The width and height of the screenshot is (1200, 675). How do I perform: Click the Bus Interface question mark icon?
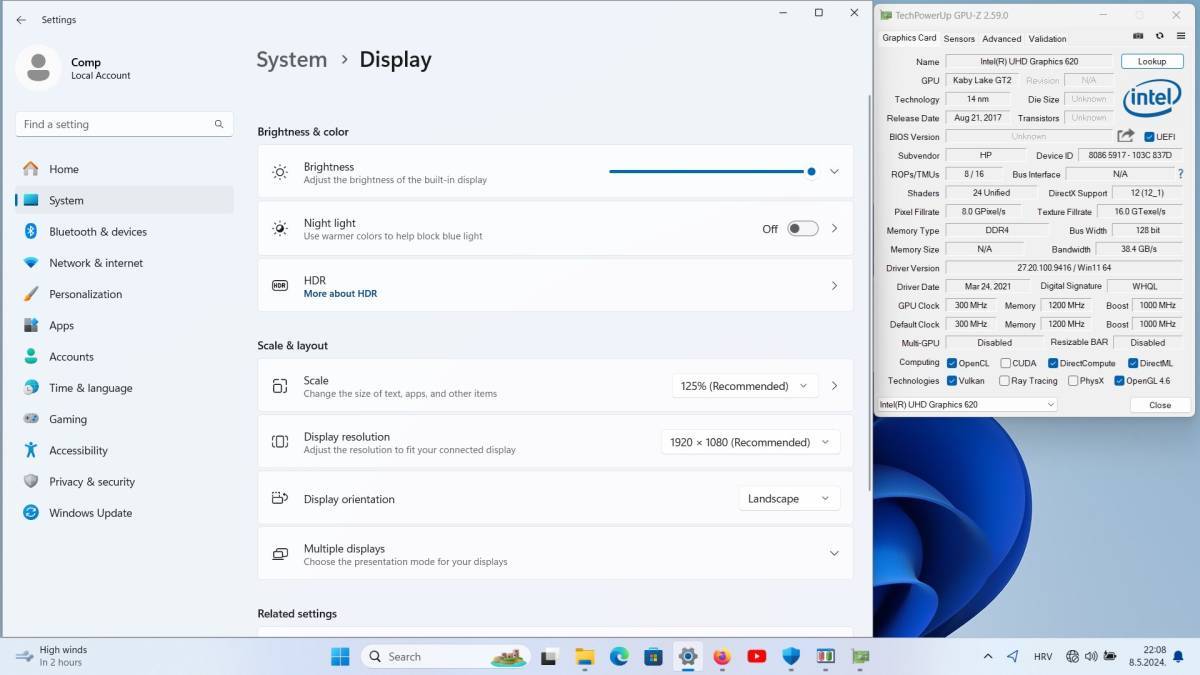point(1180,174)
